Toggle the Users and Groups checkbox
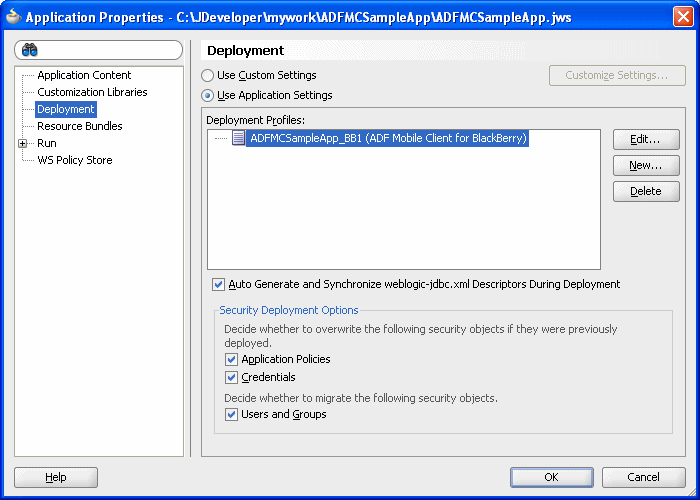The height and width of the screenshot is (500, 700). point(231,415)
